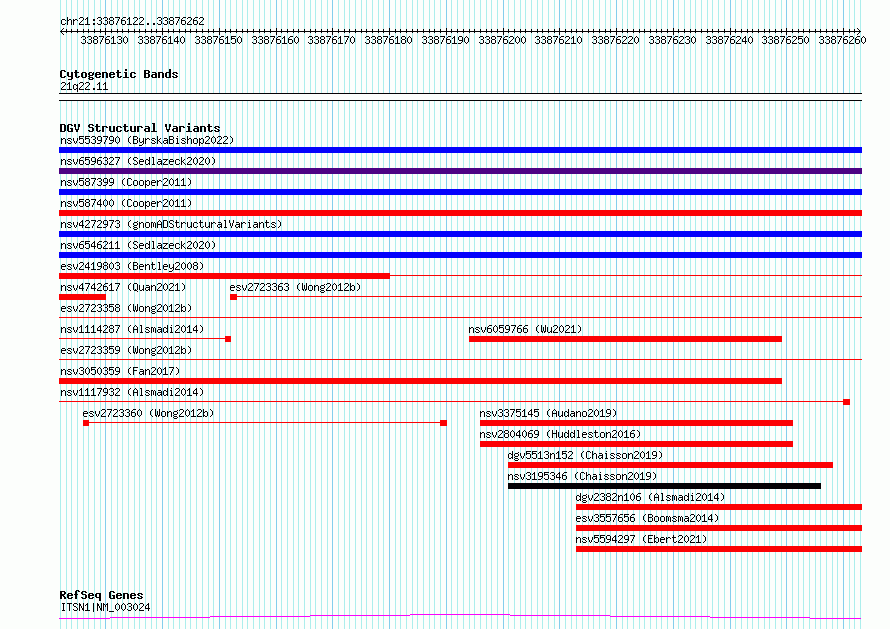Open esv2723360 (Wong2012b) label

point(148,413)
